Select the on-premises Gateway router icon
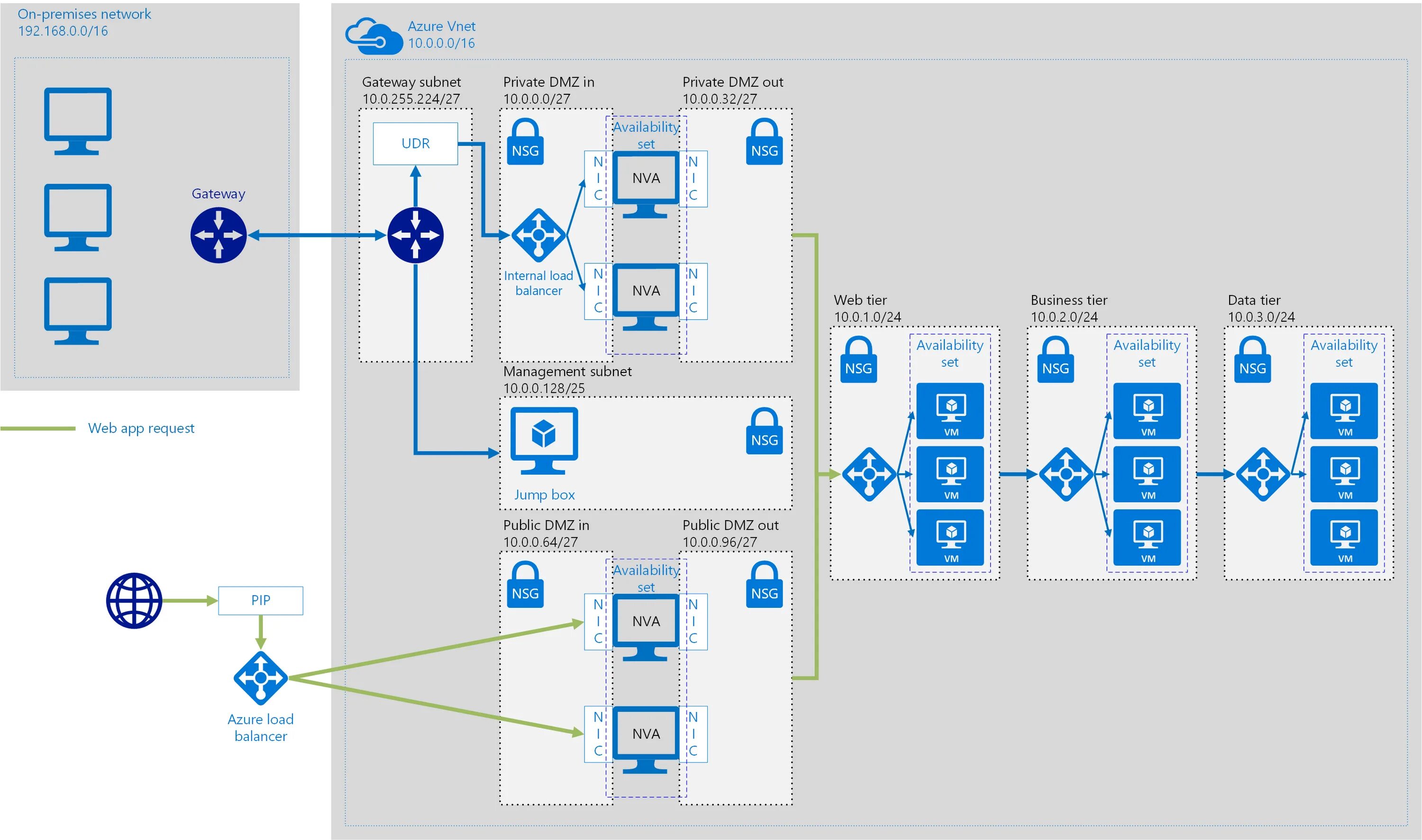The height and width of the screenshot is (840, 1422). tap(218, 235)
